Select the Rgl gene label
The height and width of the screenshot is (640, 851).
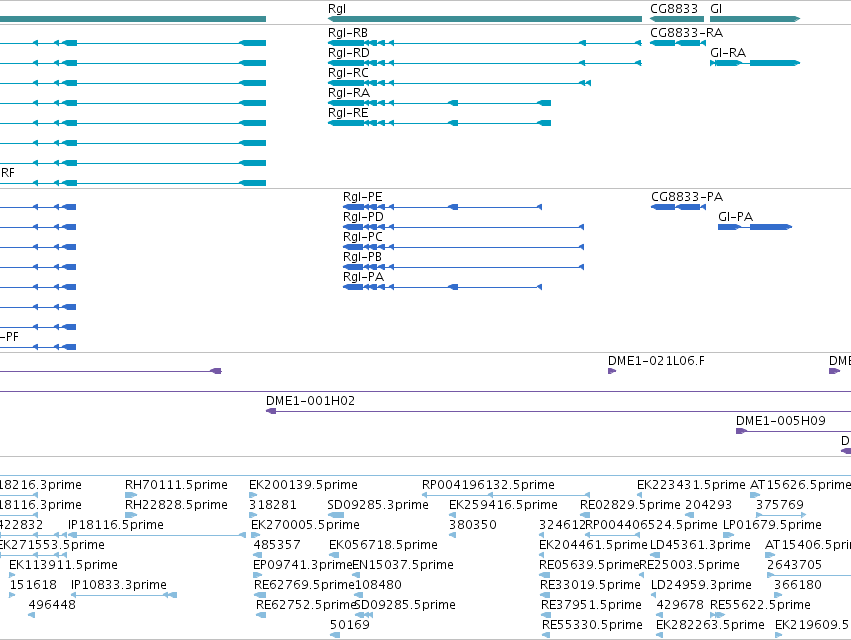336,9
